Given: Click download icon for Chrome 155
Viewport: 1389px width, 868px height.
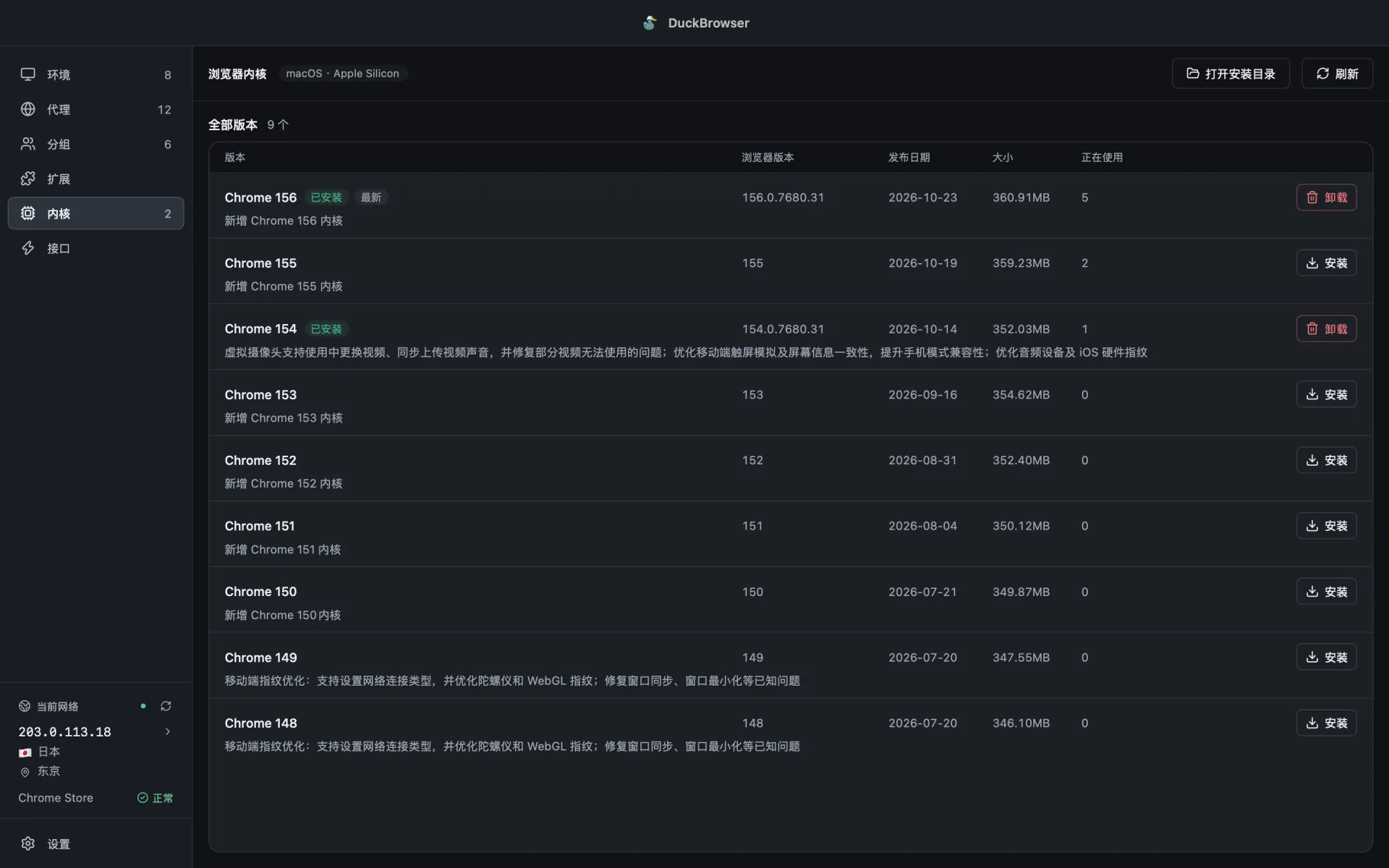Looking at the screenshot, I should (1312, 263).
